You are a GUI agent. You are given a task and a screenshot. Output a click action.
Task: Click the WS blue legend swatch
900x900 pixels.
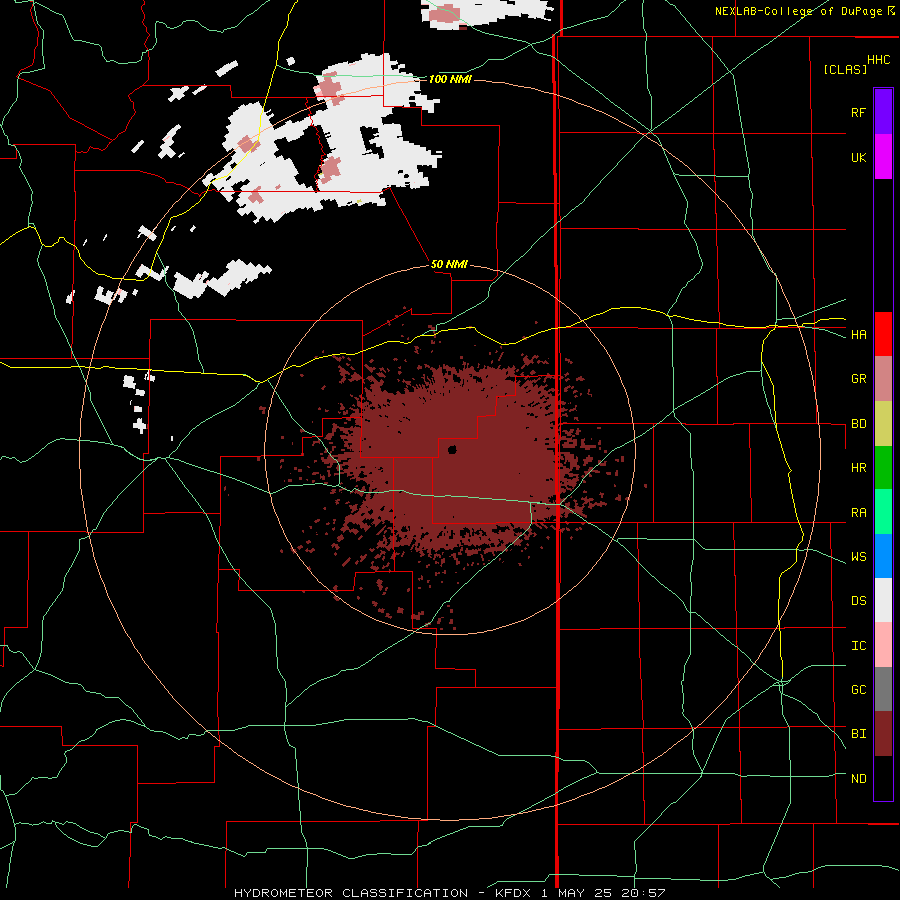883,556
